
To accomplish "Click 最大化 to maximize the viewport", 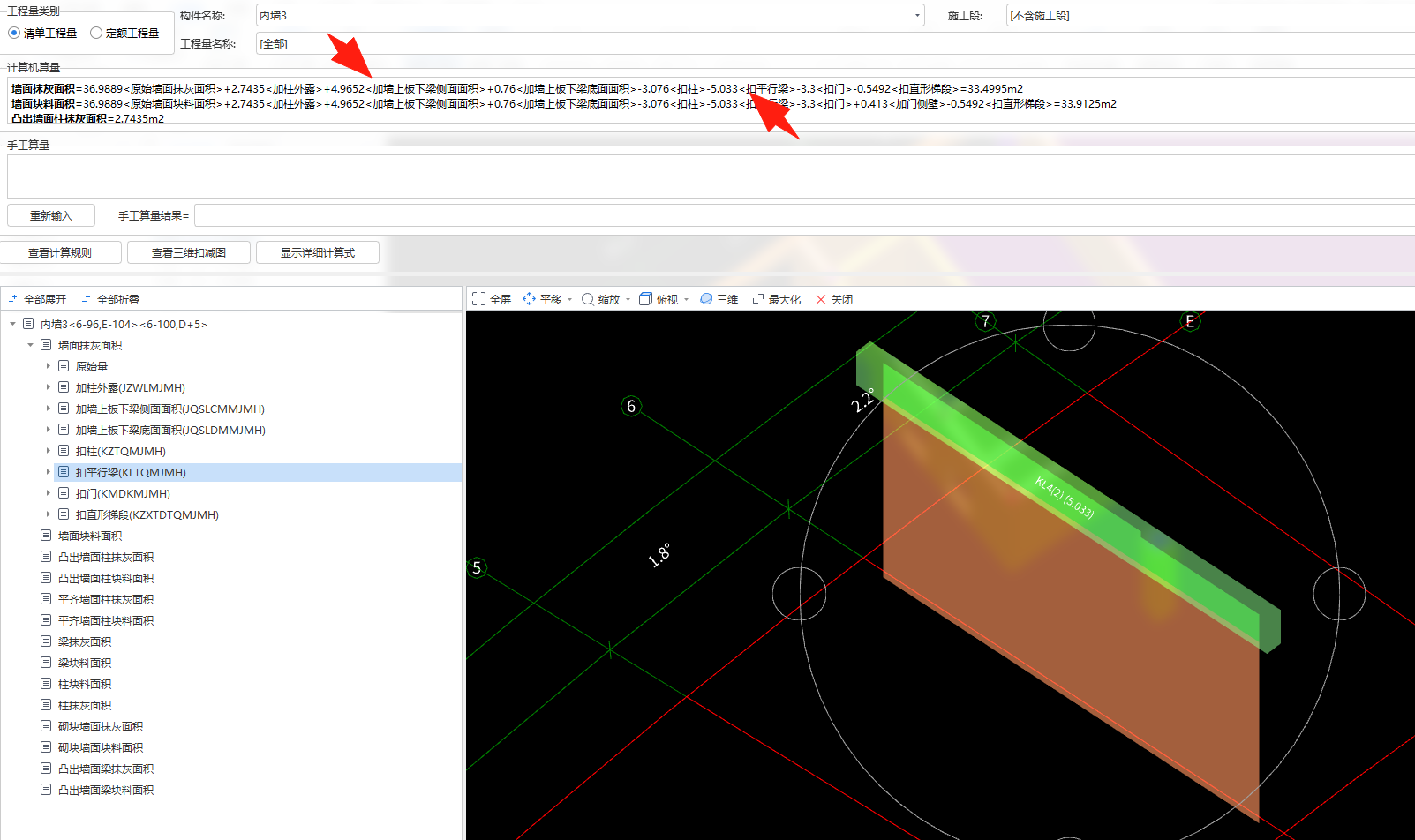I will (776, 299).
